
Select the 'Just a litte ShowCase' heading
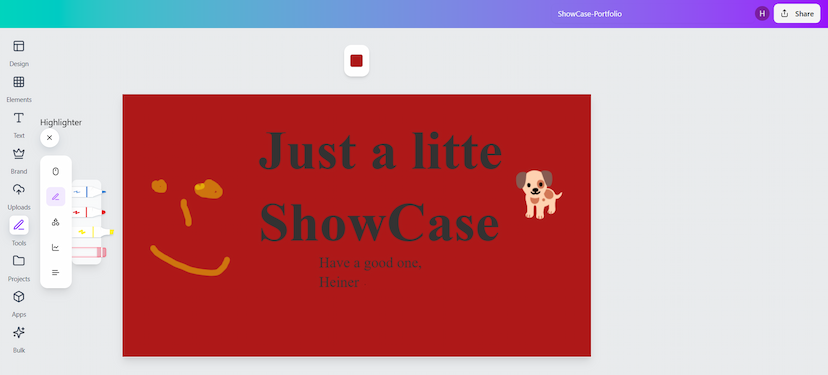[380, 187]
